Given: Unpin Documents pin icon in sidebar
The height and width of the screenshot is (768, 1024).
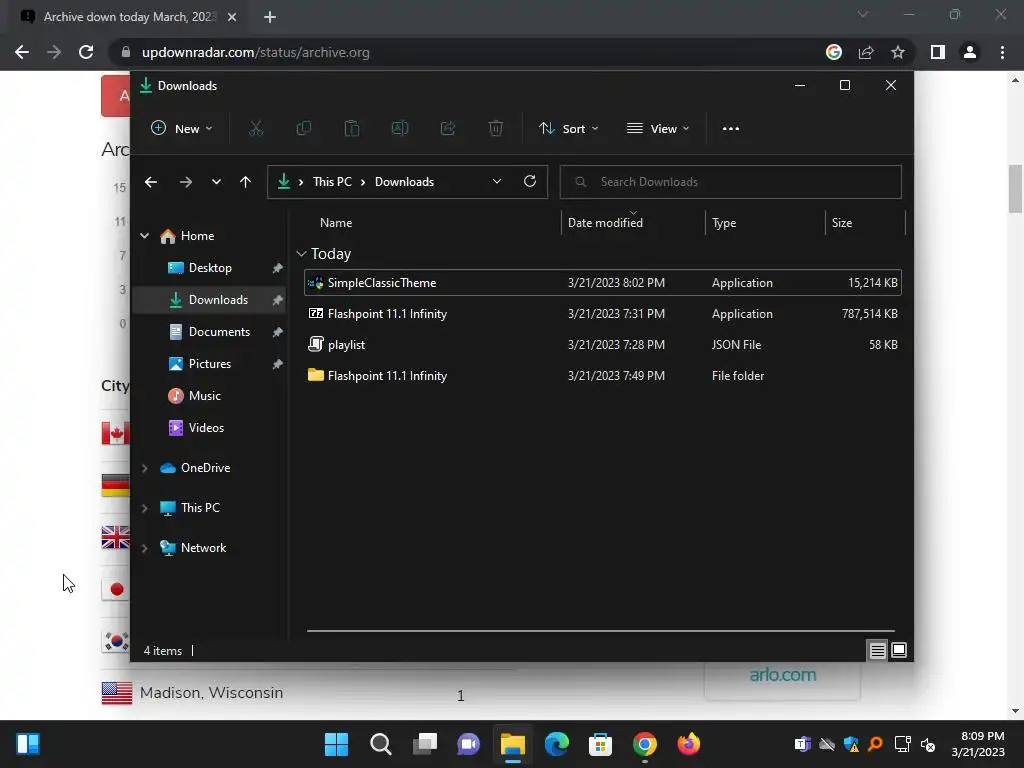Looking at the screenshot, I should [x=277, y=332].
